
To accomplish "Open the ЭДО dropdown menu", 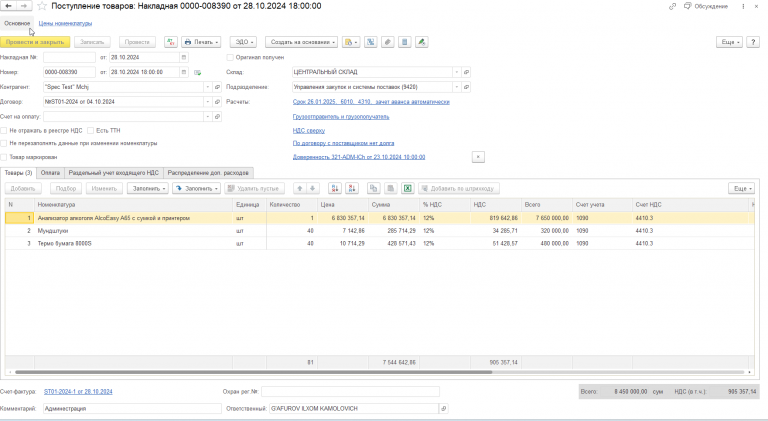I will pos(243,42).
